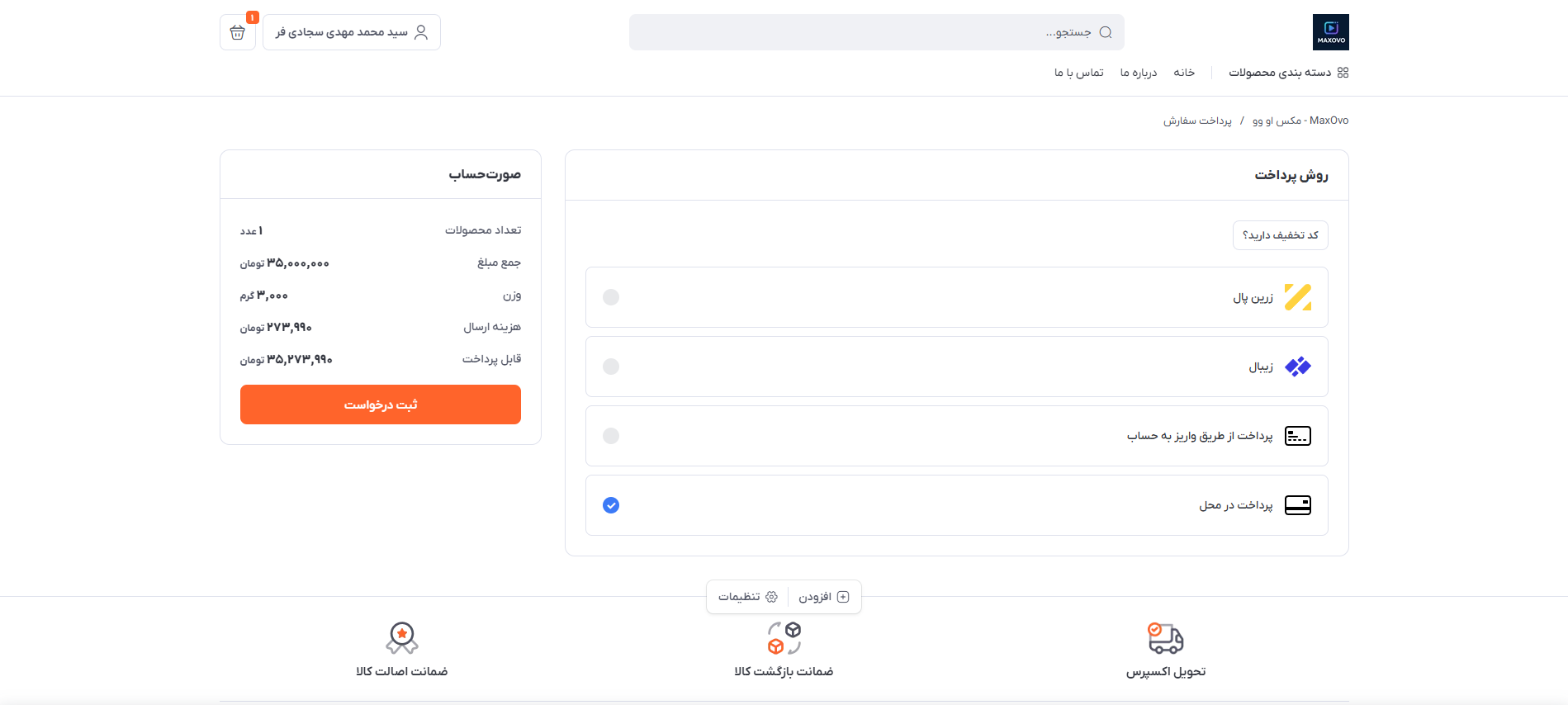Click the search magnifier icon
The height and width of the screenshot is (705, 1568).
pos(1106,32)
